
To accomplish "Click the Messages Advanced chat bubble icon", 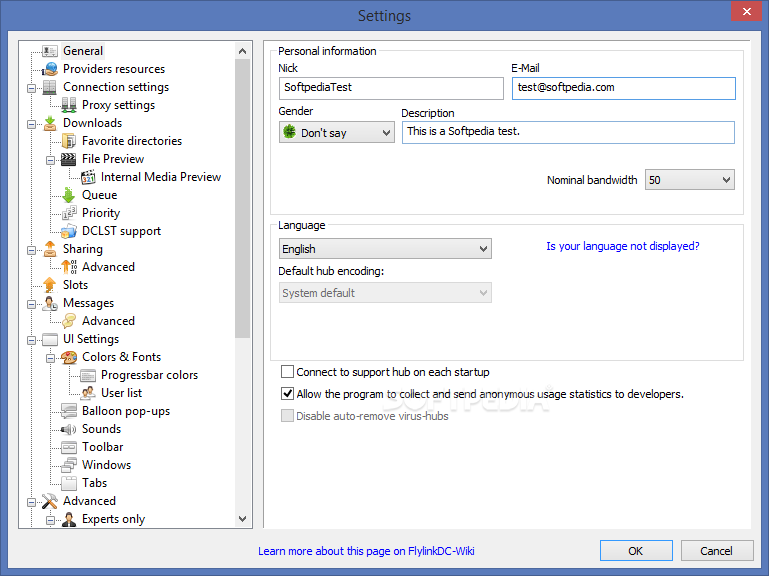I will pos(69,321).
